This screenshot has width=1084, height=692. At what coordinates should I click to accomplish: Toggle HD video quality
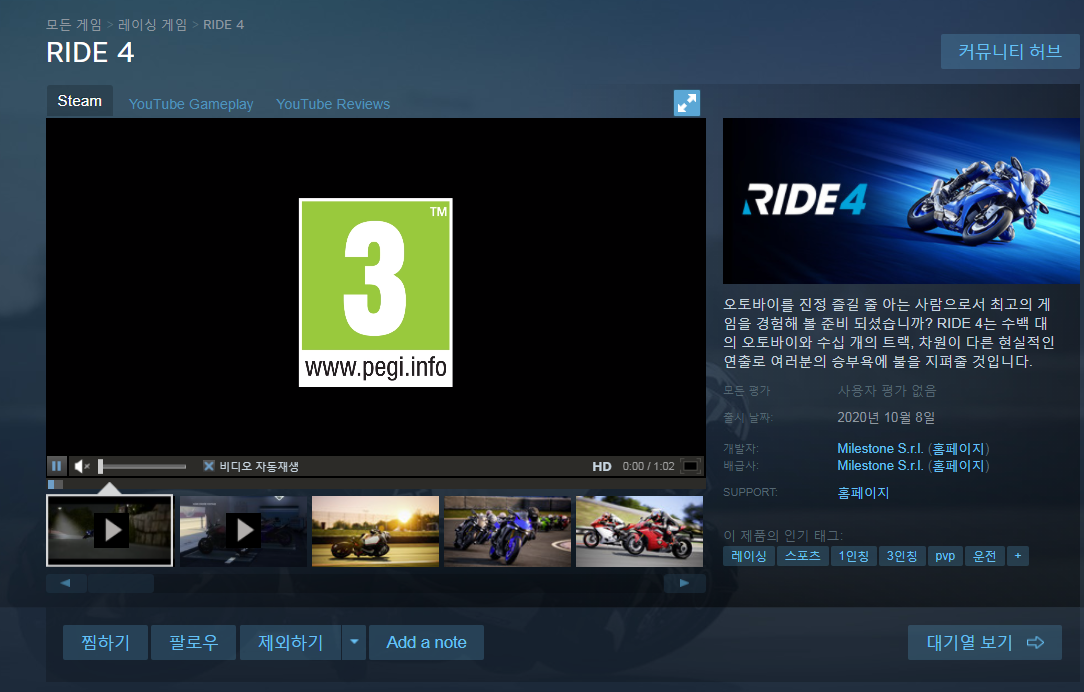click(x=601, y=467)
